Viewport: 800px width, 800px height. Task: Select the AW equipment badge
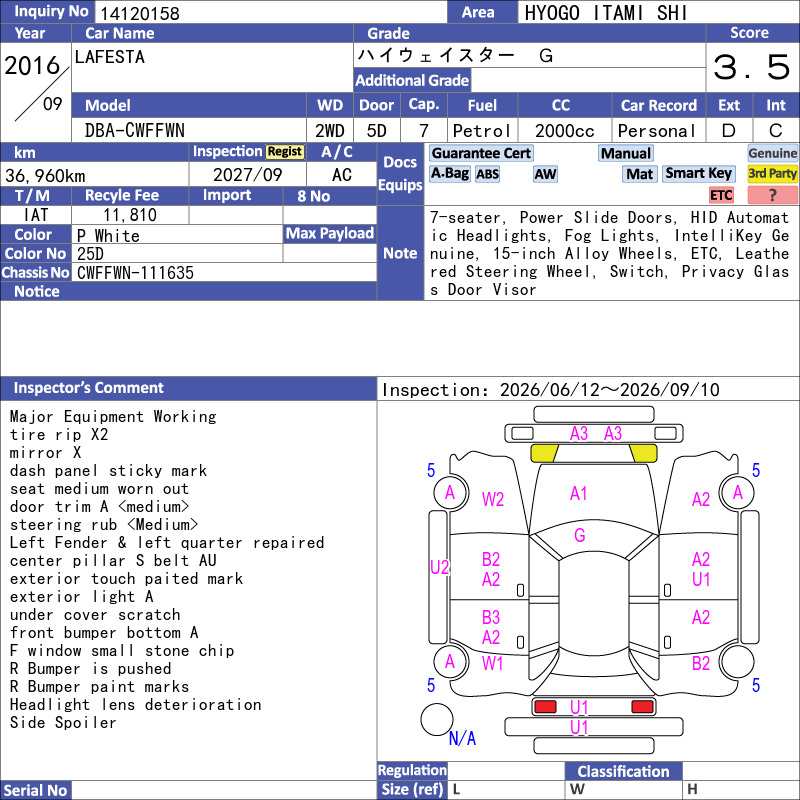click(x=545, y=174)
